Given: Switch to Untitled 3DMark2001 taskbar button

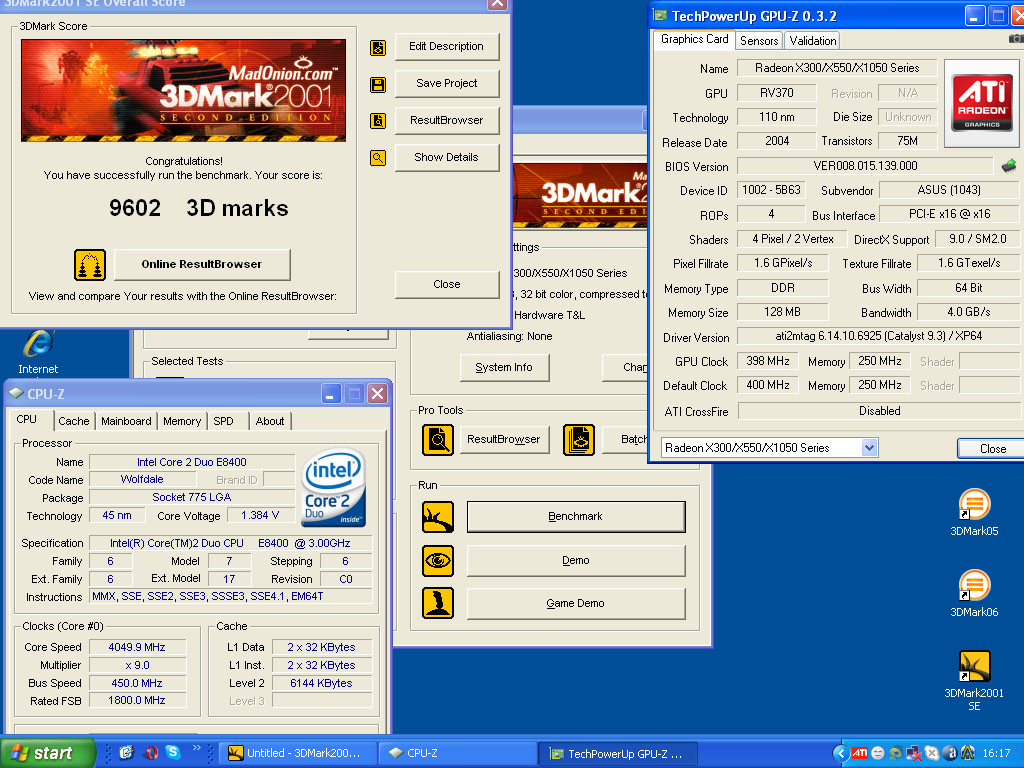Looking at the screenshot, I should pos(298,753).
